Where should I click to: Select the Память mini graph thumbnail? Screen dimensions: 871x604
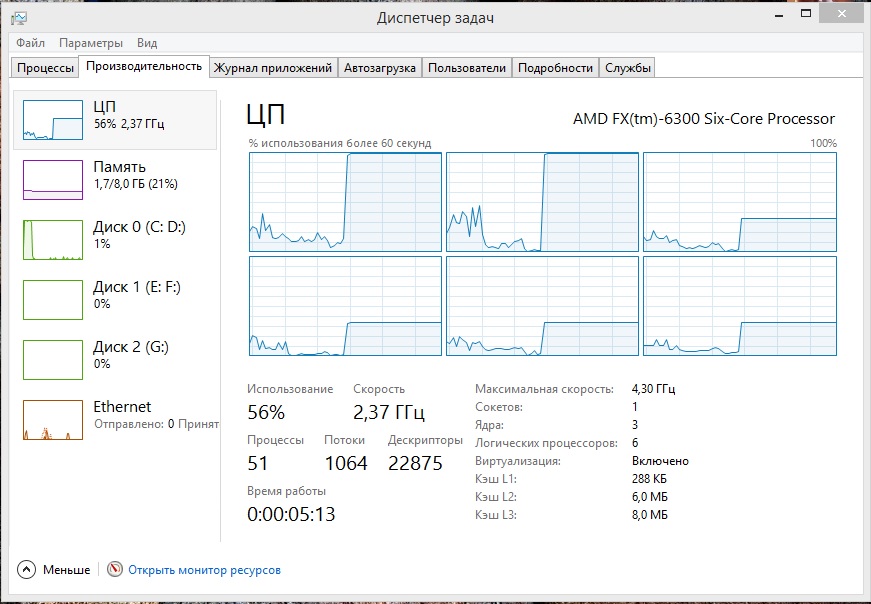[x=53, y=180]
